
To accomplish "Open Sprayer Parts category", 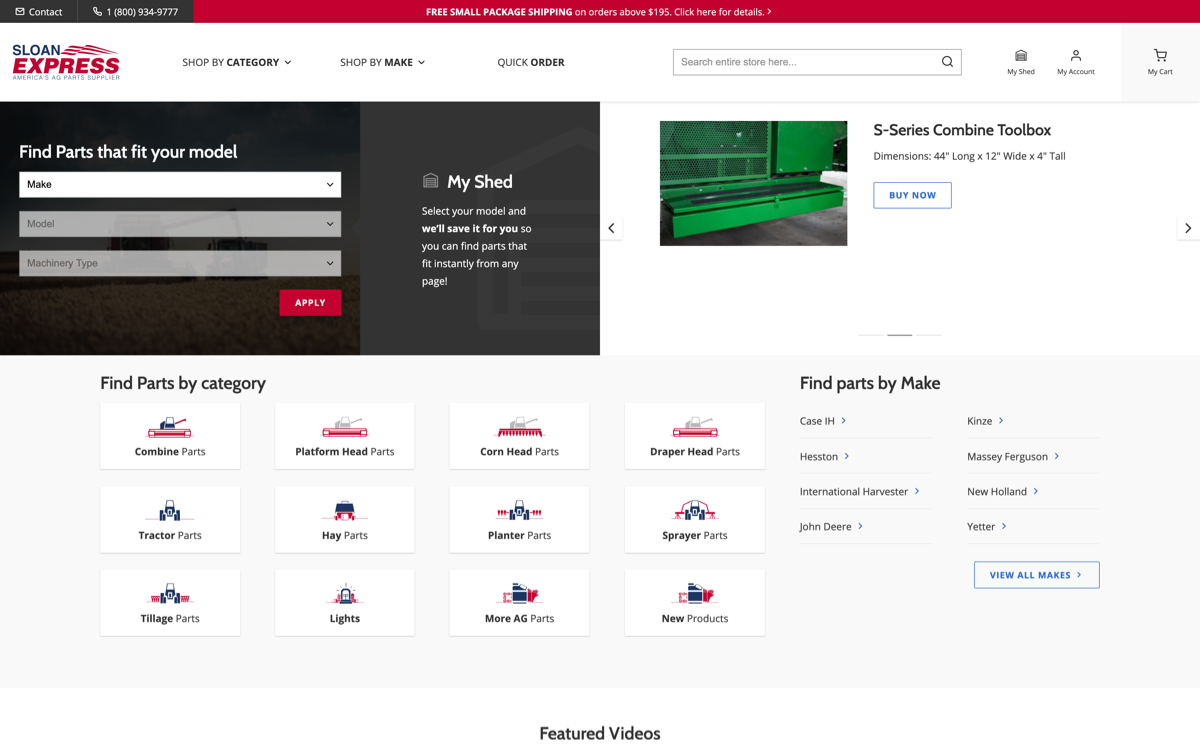I will point(695,520).
